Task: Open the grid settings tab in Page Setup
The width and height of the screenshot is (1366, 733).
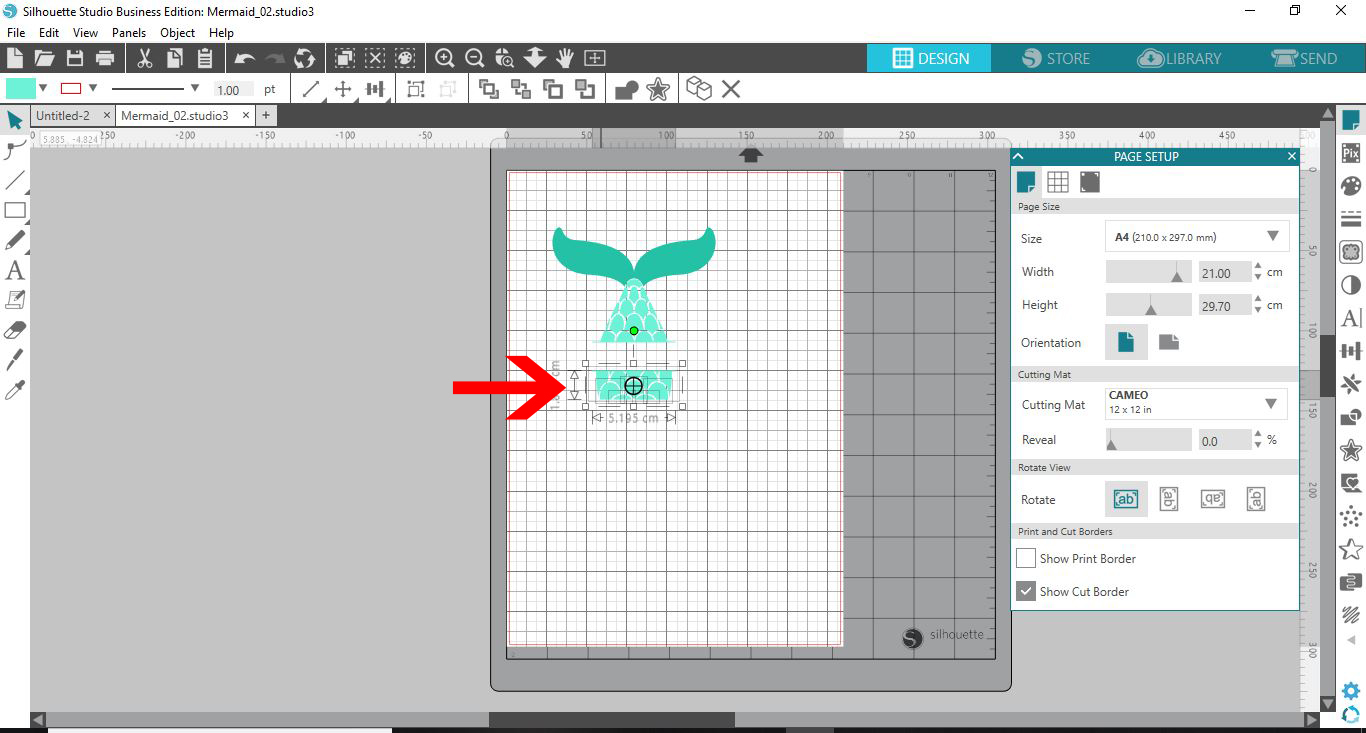Action: click(1058, 181)
